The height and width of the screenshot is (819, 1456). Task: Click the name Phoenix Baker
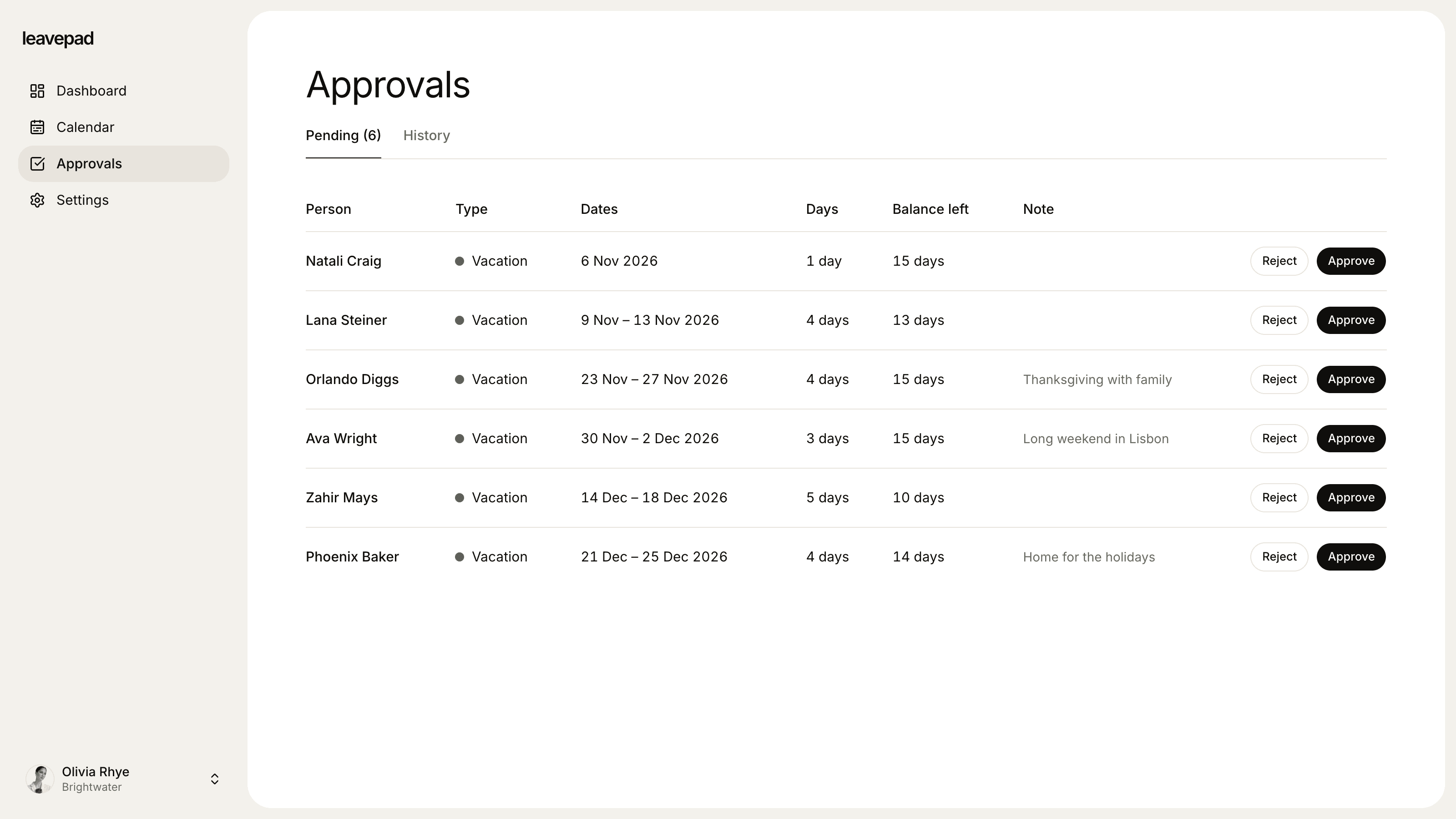tap(352, 557)
